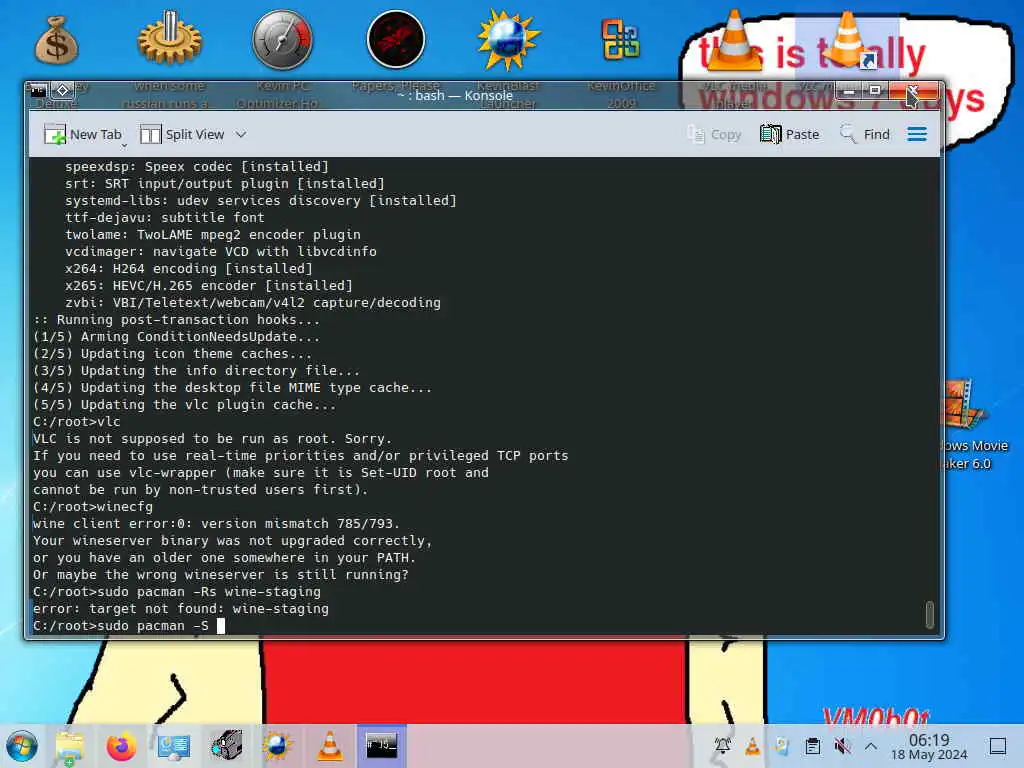Click the 'C:/root>vlc' command line

click(x=77, y=422)
